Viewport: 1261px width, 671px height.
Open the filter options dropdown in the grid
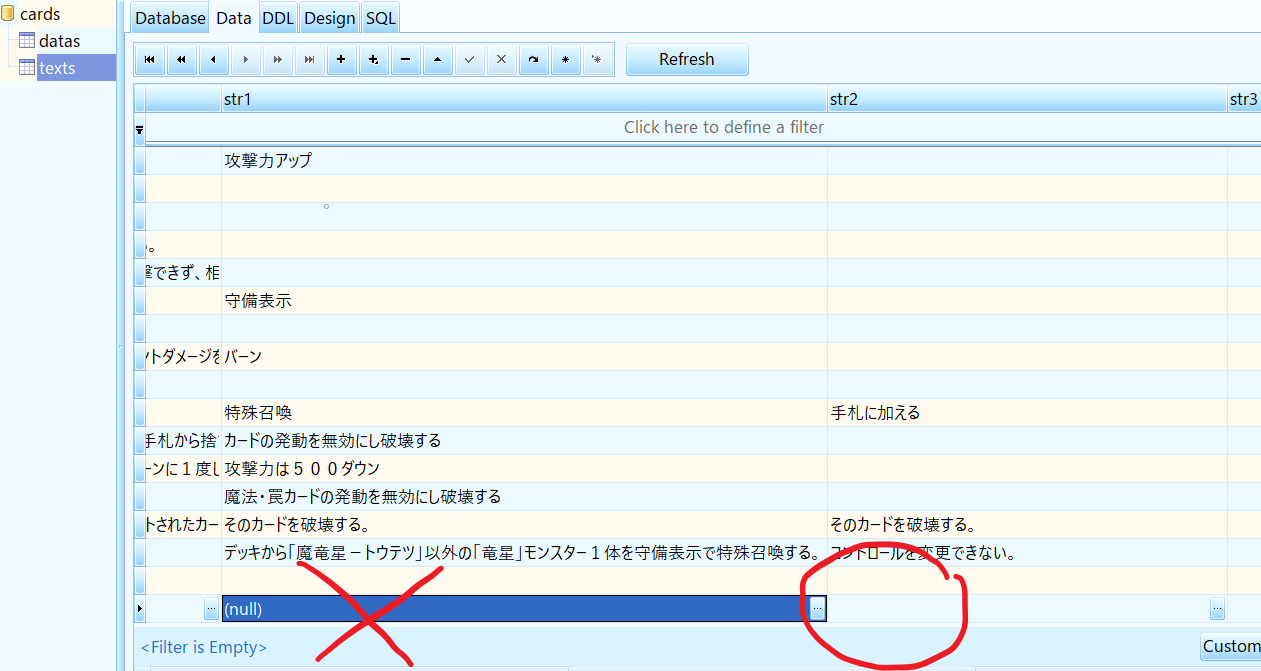tap(139, 128)
